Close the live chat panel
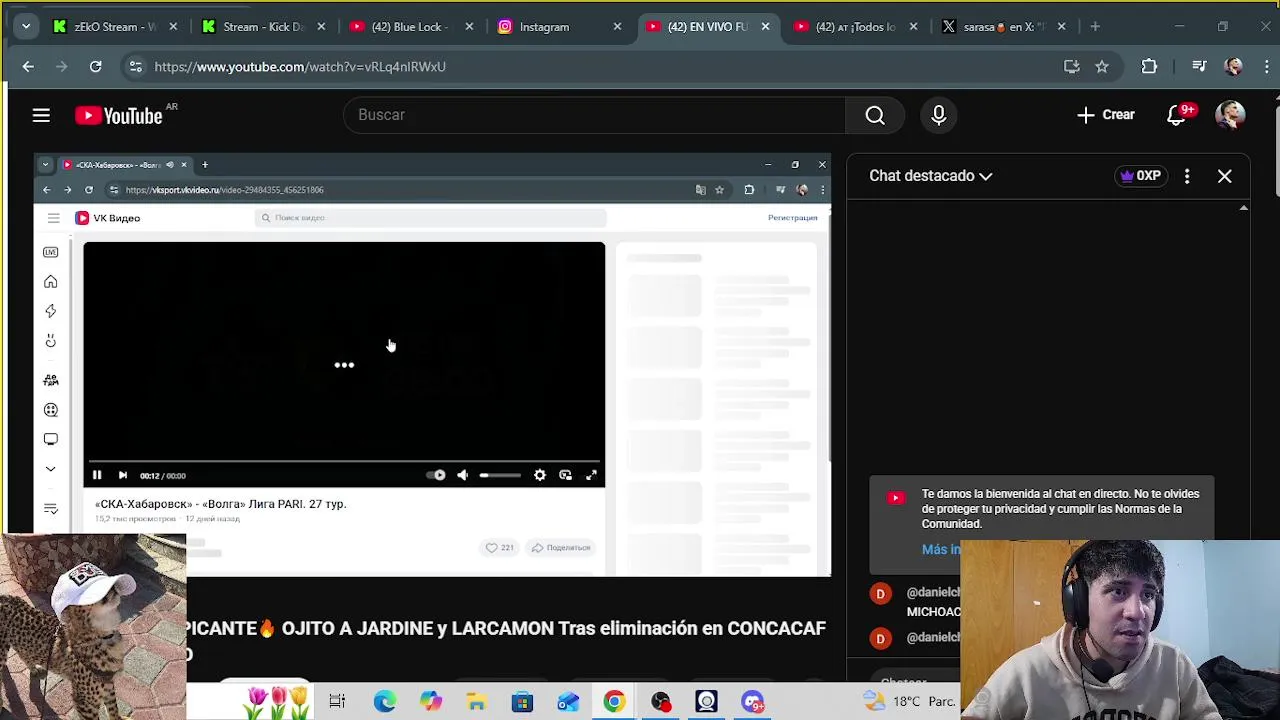The height and width of the screenshot is (720, 1280). (1224, 176)
